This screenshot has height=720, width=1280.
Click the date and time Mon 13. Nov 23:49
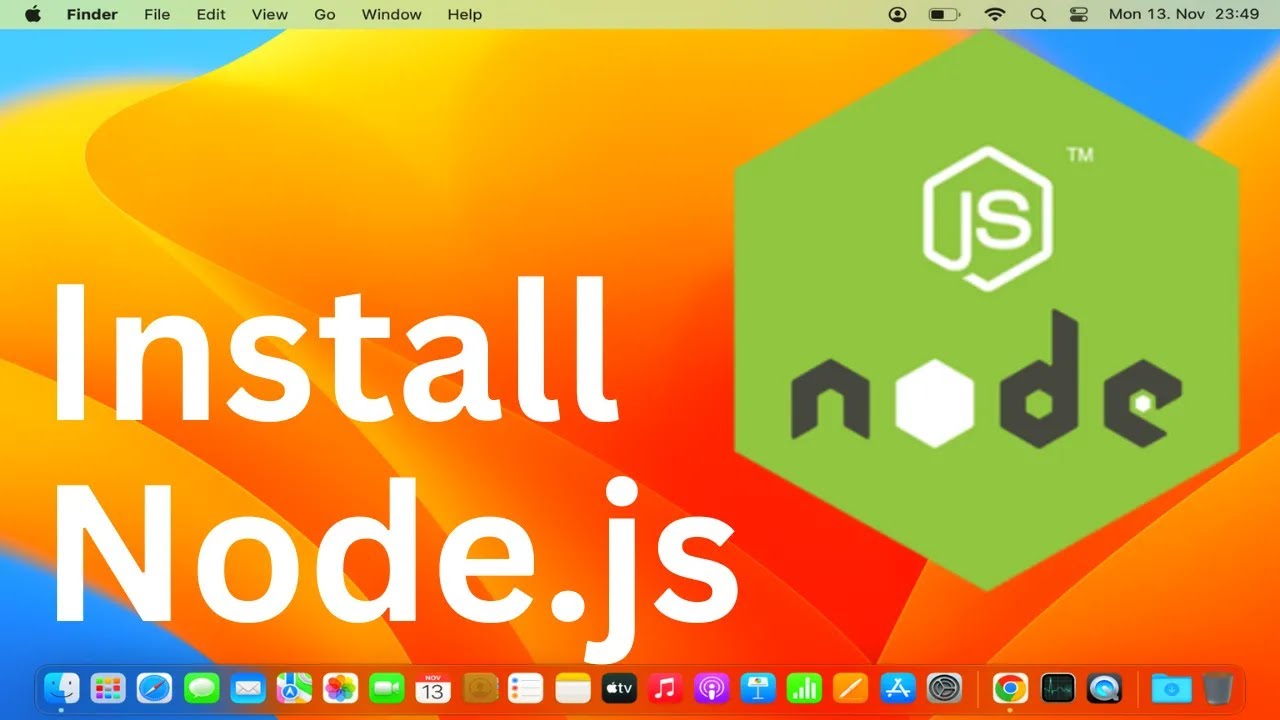[x=1184, y=14]
